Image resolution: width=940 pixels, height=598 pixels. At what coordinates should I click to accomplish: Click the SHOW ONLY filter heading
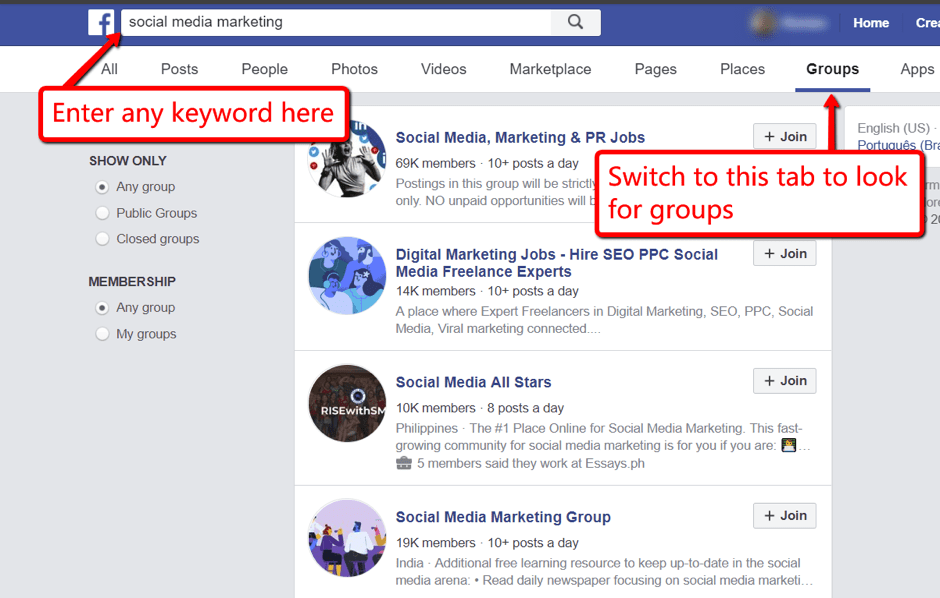click(x=128, y=161)
